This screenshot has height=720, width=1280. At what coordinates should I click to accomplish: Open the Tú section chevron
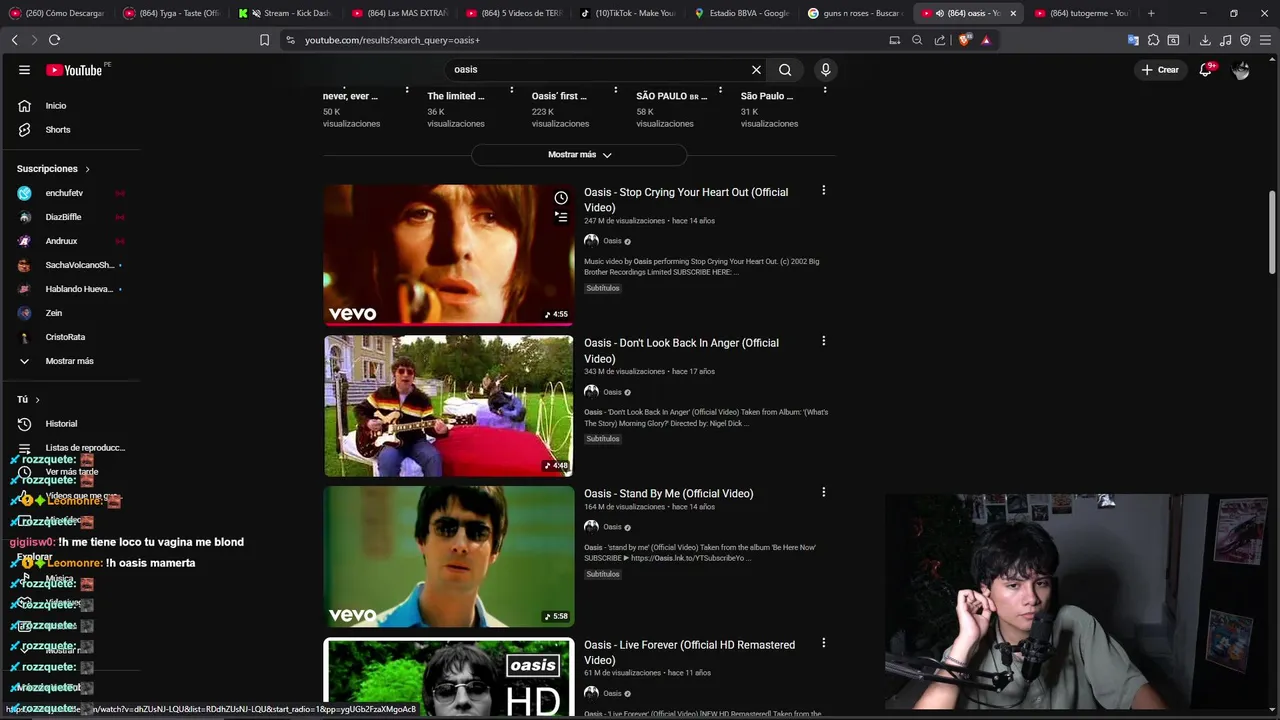(37, 400)
